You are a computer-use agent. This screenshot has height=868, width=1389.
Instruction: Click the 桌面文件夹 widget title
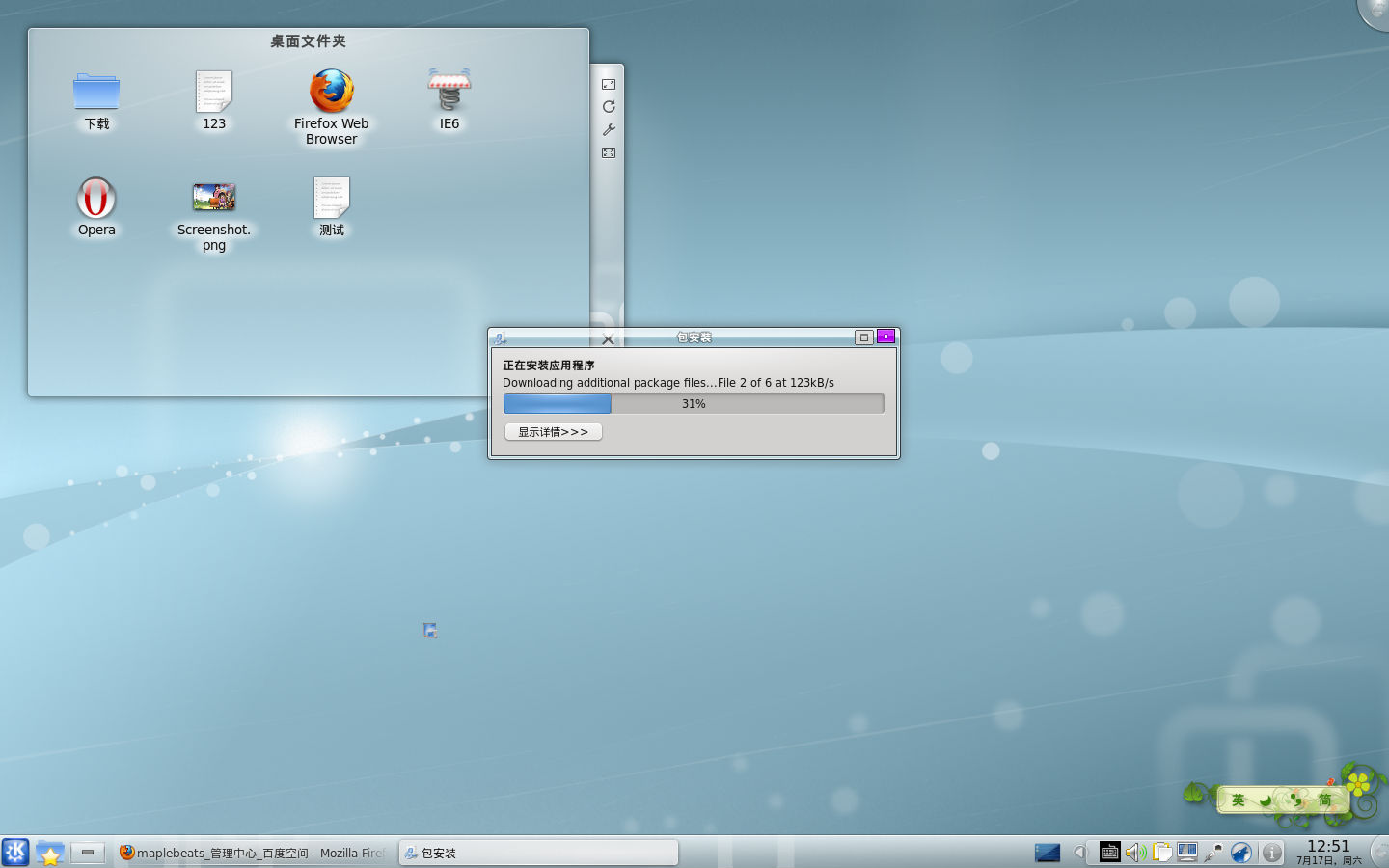308,41
